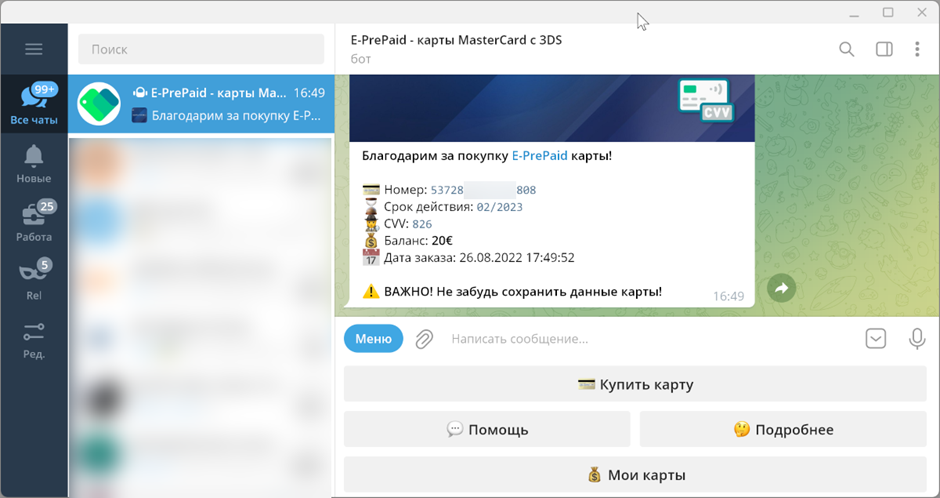Focus the 'Поиск' search field

click(201, 49)
